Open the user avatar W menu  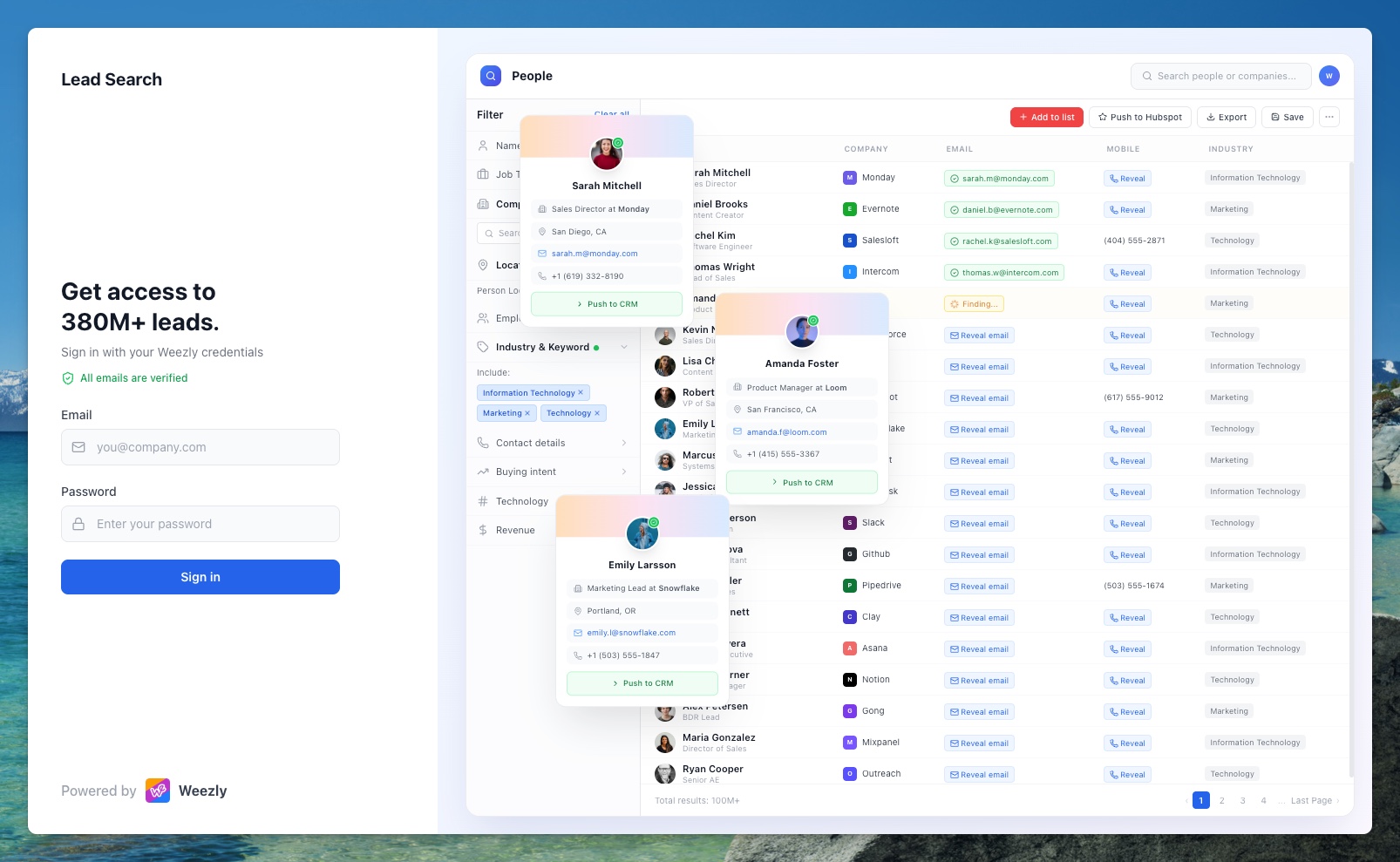pyautogui.click(x=1329, y=76)
